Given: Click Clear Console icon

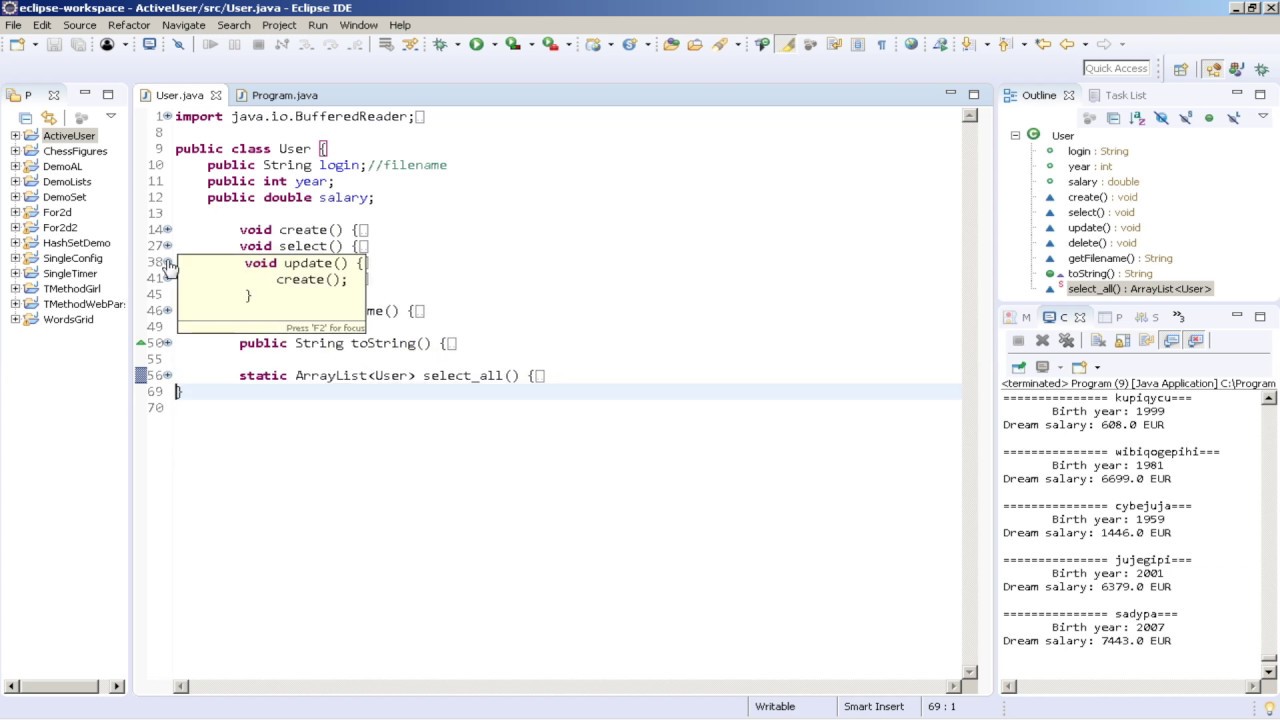Looking at the screenshot, I should click(1098, 340).
